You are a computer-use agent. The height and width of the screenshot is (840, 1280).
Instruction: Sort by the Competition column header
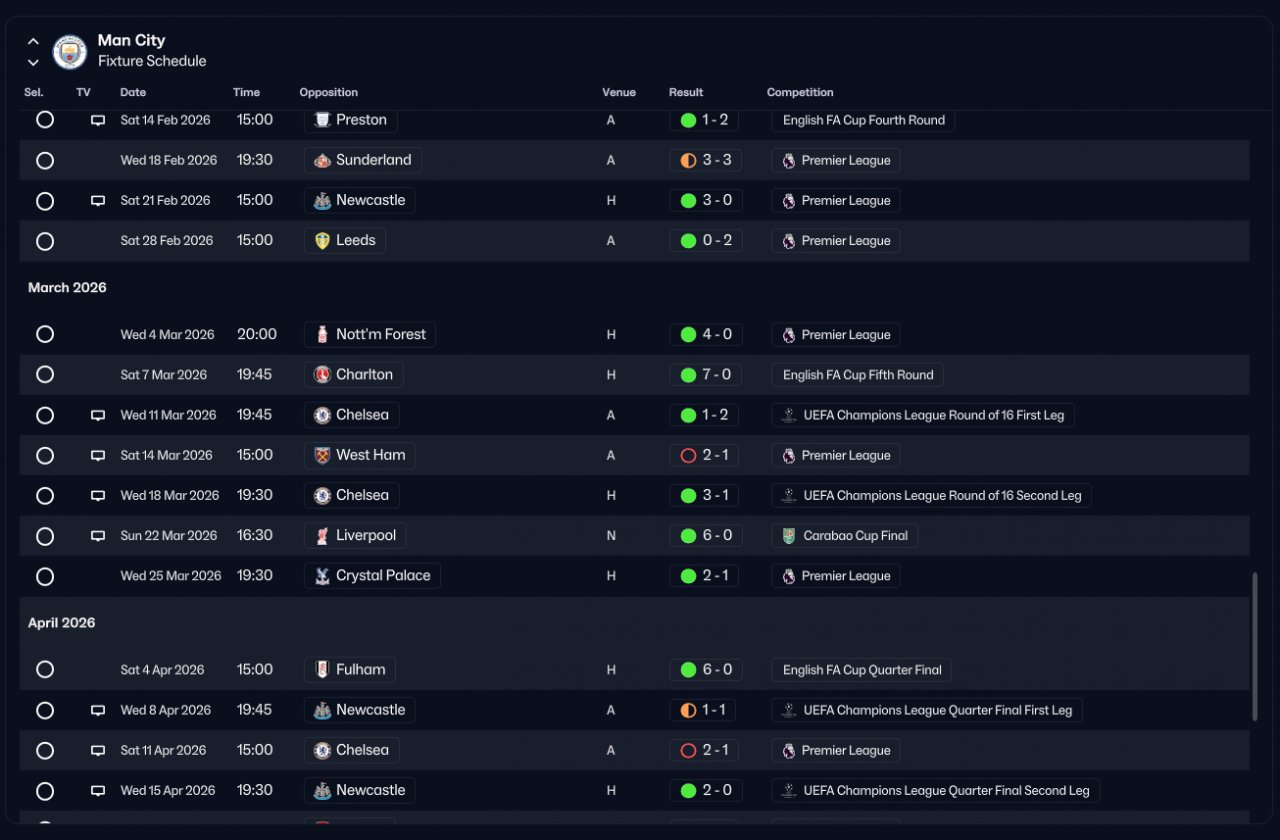800,92
